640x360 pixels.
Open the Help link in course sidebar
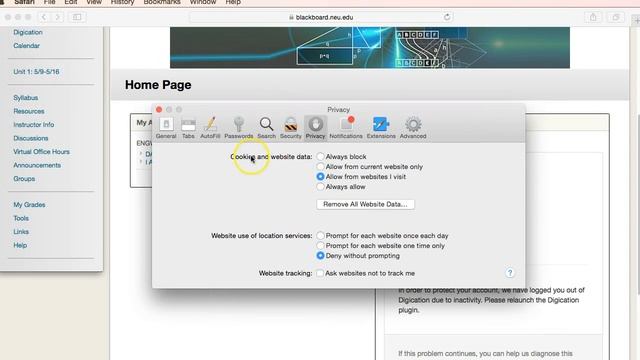20,245
